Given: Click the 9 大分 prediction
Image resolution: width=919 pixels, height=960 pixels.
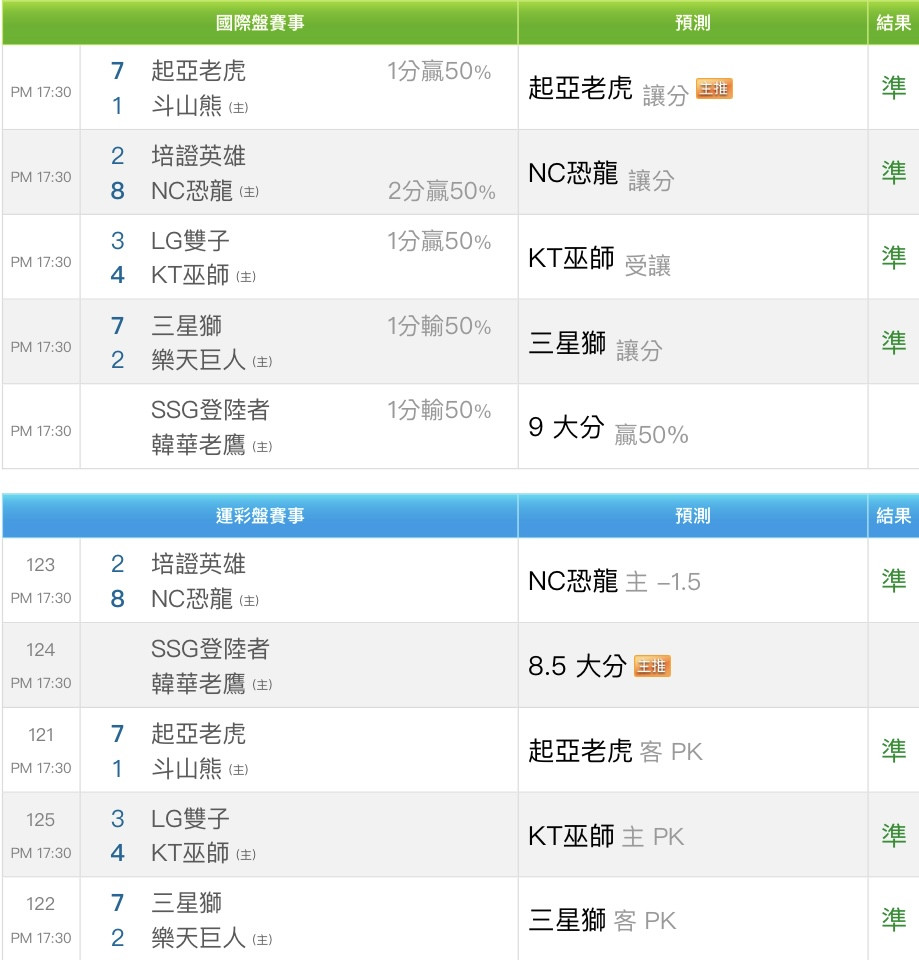Looking at the screenshot, I should pyautogui.click(x=566, y=427).
